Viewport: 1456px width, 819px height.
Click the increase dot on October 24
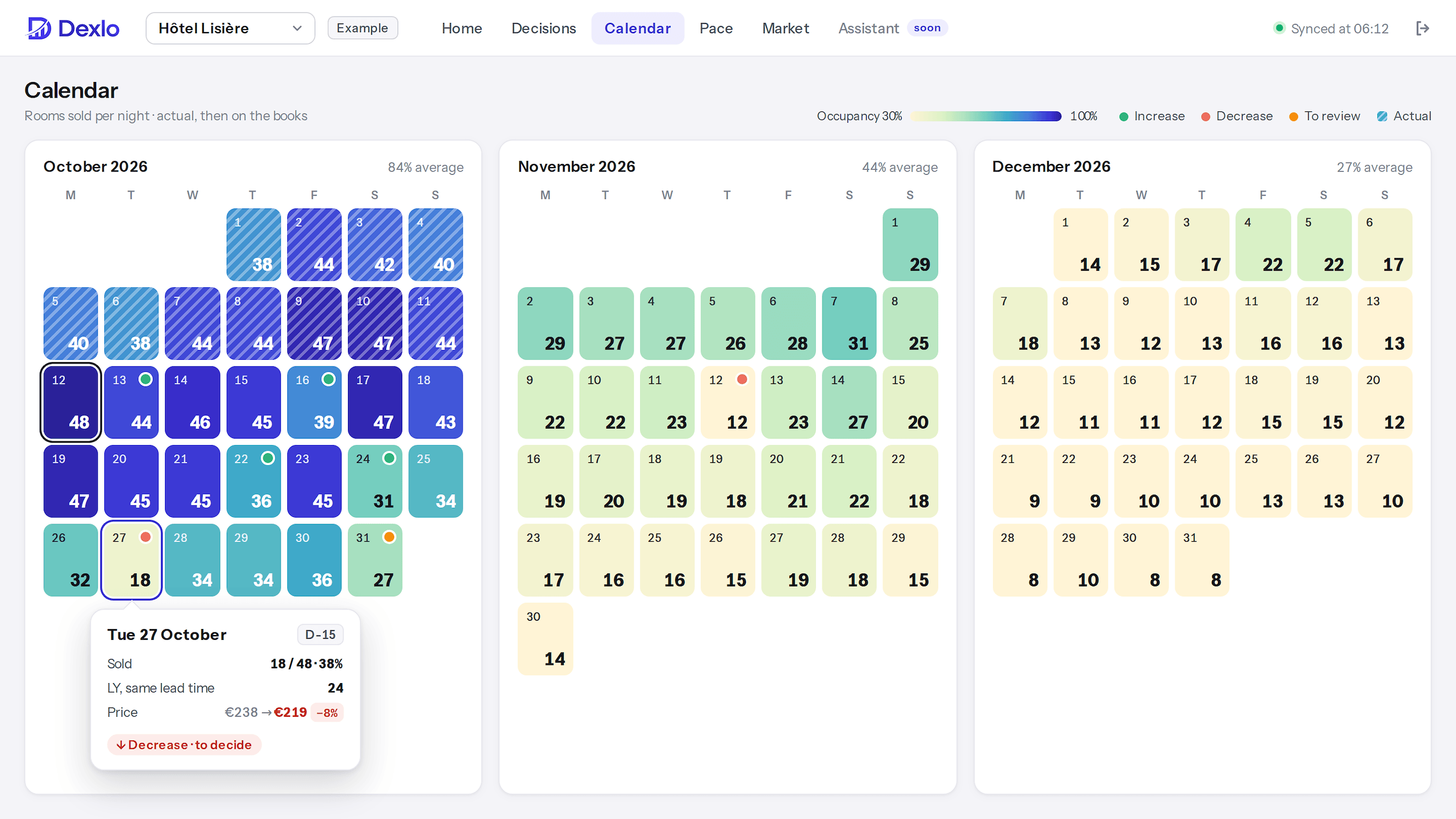tap(389, 458)
